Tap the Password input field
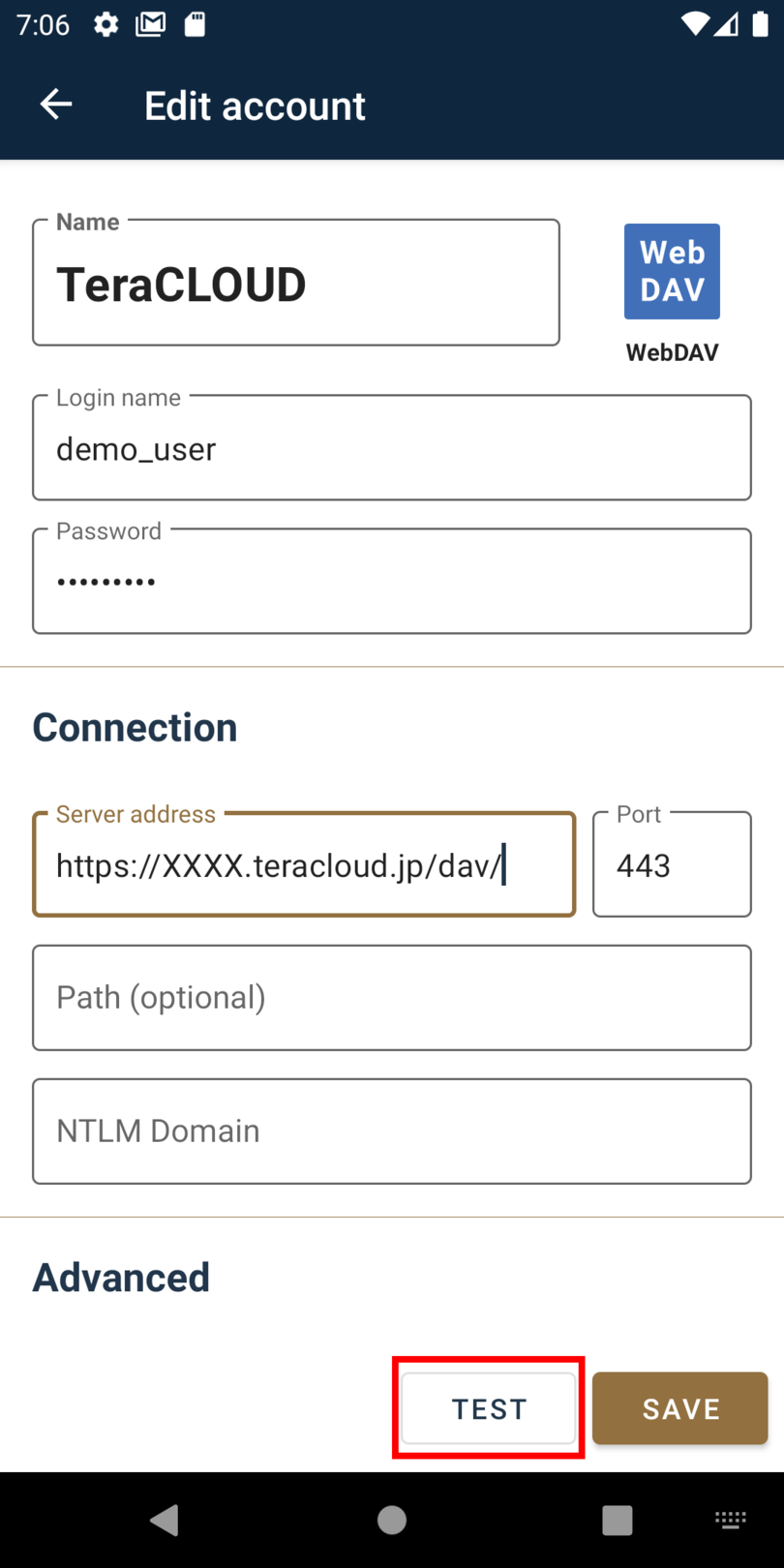This screenshot has height=1568, width=784. (391, 582)
